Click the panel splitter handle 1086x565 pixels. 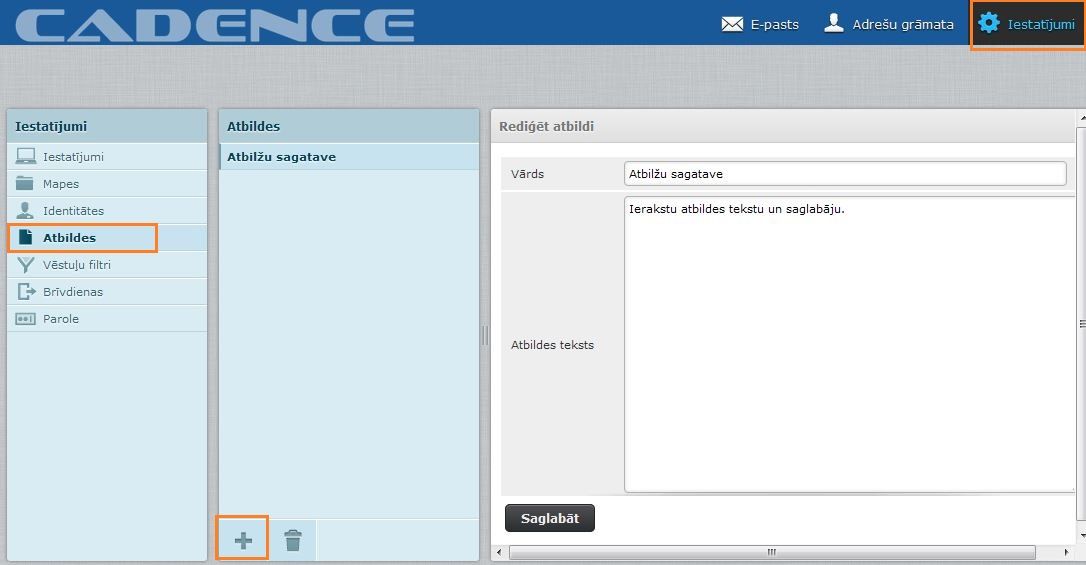point(485,335)
